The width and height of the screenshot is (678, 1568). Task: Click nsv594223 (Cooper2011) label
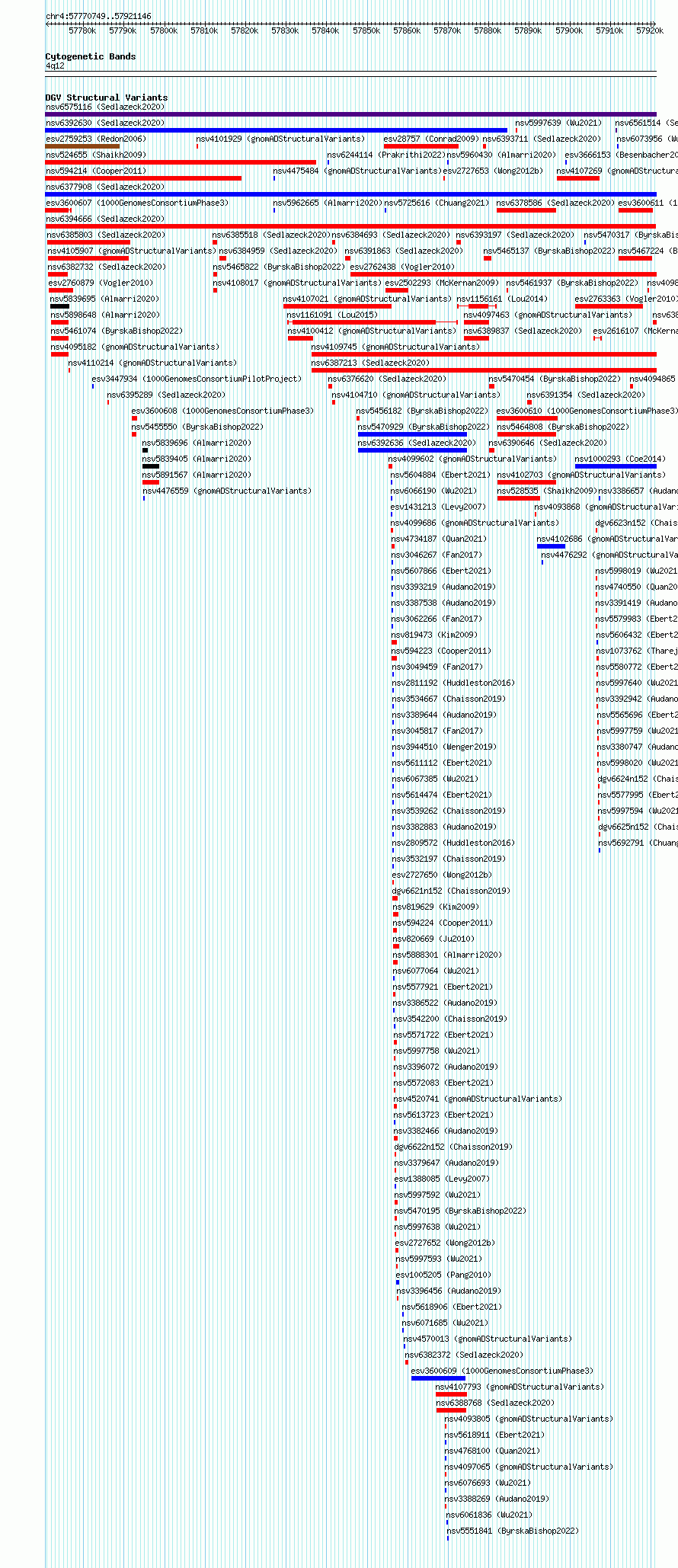pos(441,651)
